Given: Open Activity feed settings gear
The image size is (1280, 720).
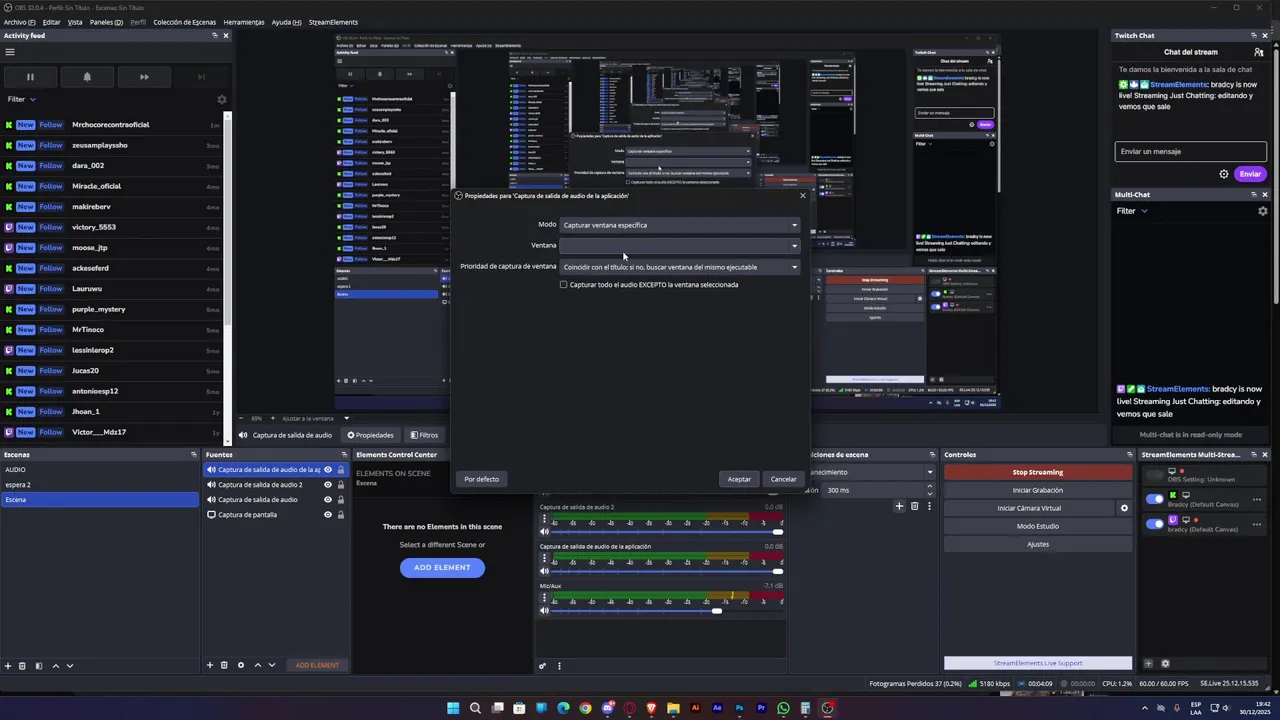Looking at the screenshot, I should [x=222, y=100].
